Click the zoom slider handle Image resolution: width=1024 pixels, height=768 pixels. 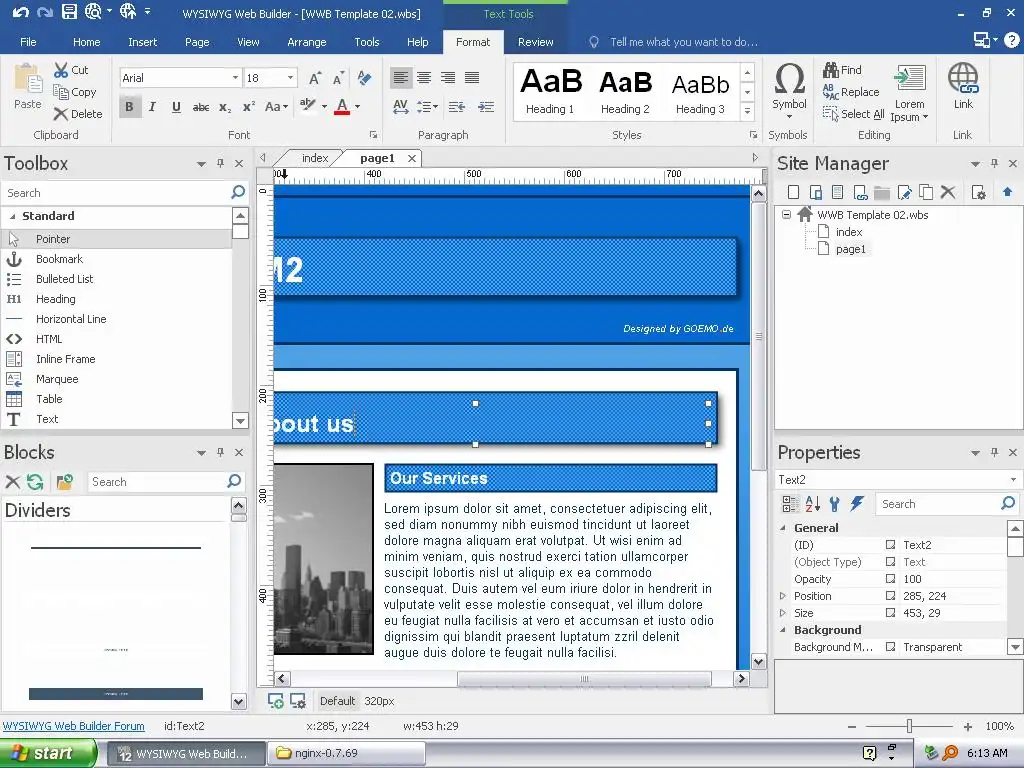click(909, 726)
